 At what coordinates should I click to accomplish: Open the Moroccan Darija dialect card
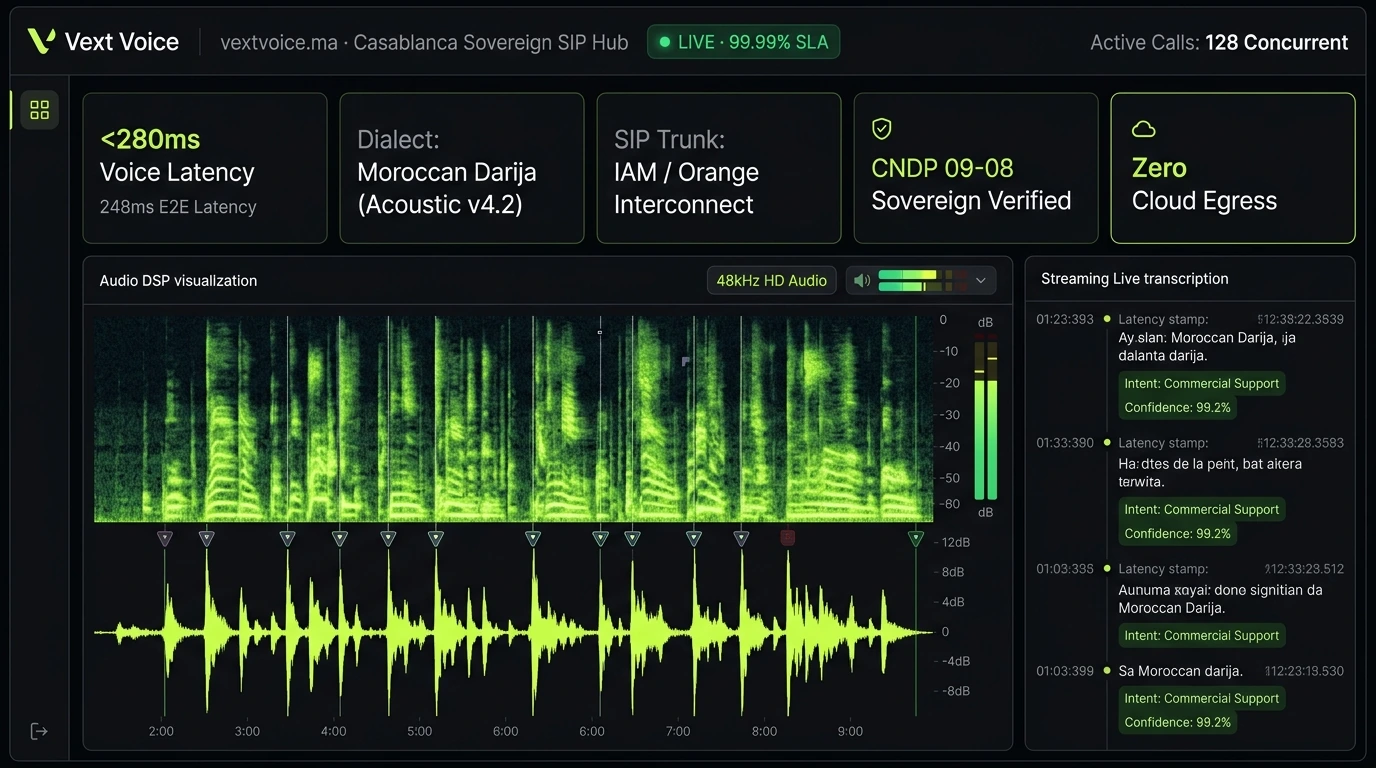[462, 168]
